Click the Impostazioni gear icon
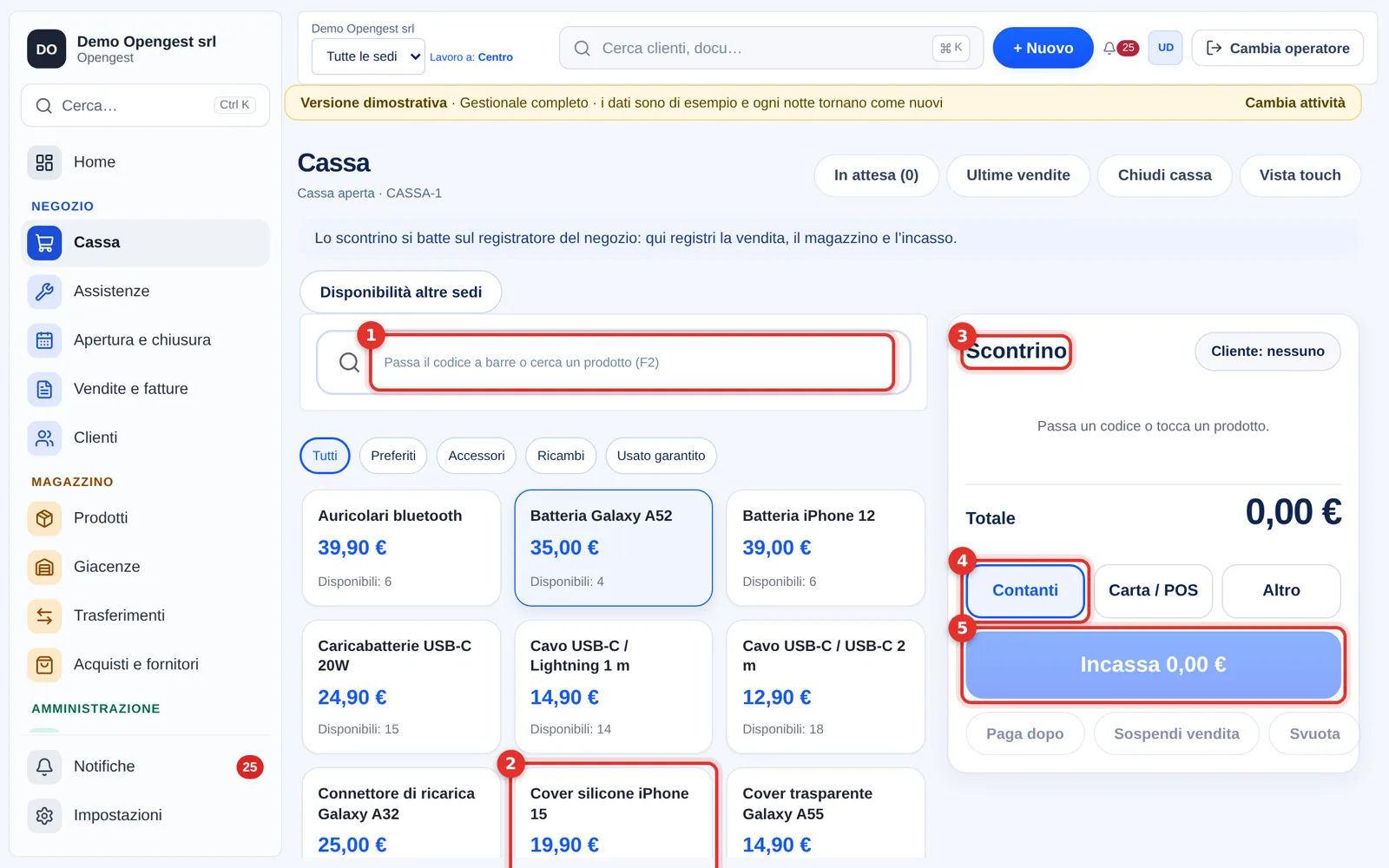The image size is (1389, 868). click(44, 816)
